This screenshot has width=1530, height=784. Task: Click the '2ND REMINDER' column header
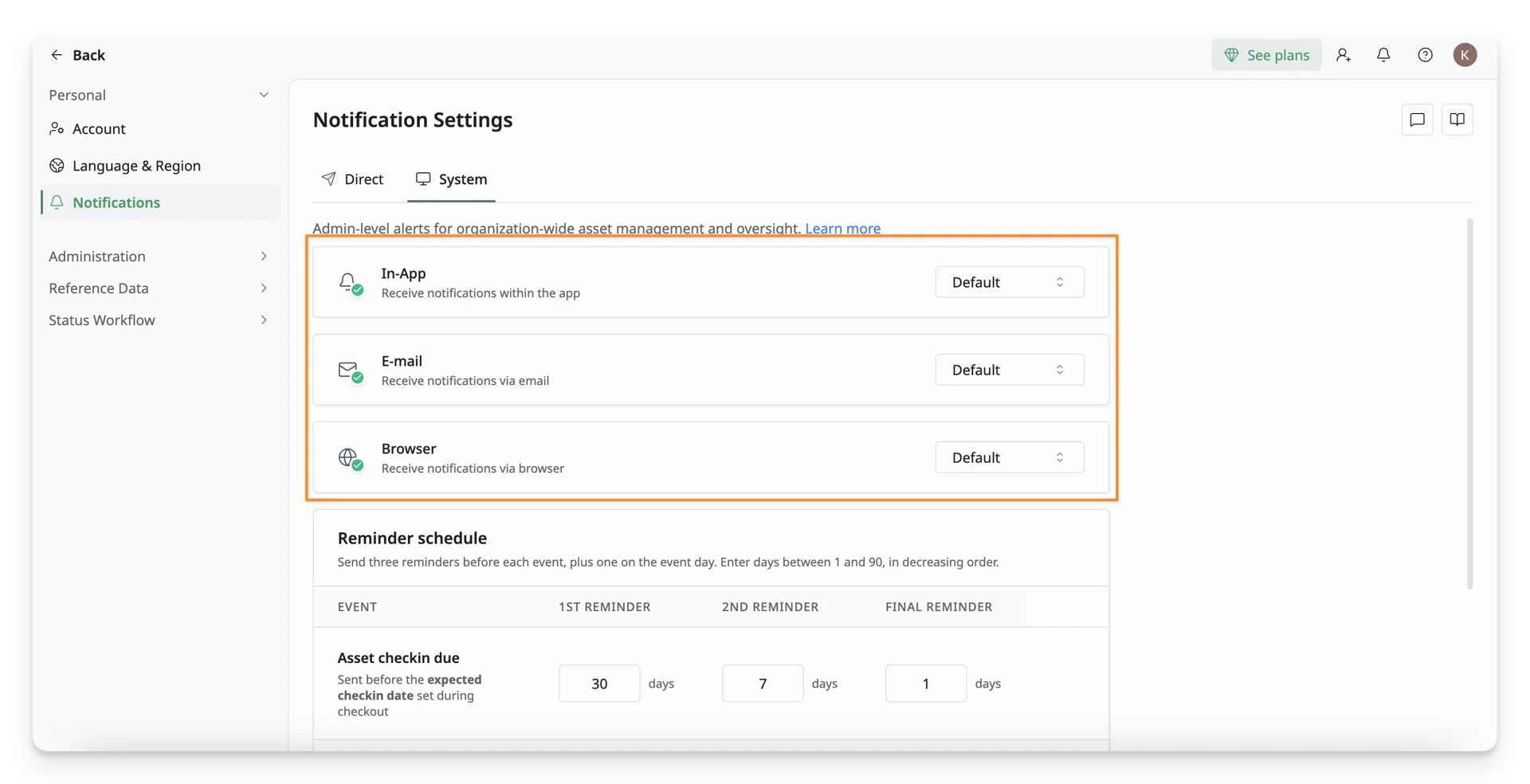tap(770, 607)
